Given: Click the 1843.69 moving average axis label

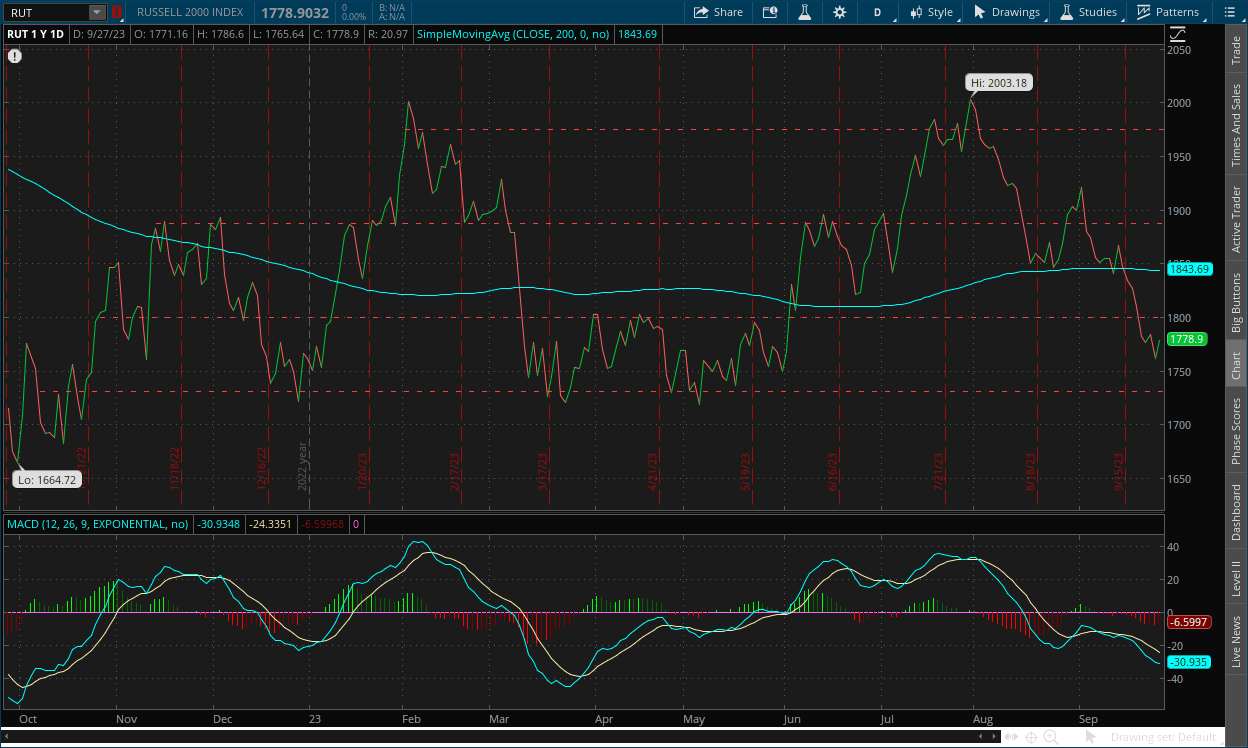Looking at the screenshot, I should tap(1190, 269).
